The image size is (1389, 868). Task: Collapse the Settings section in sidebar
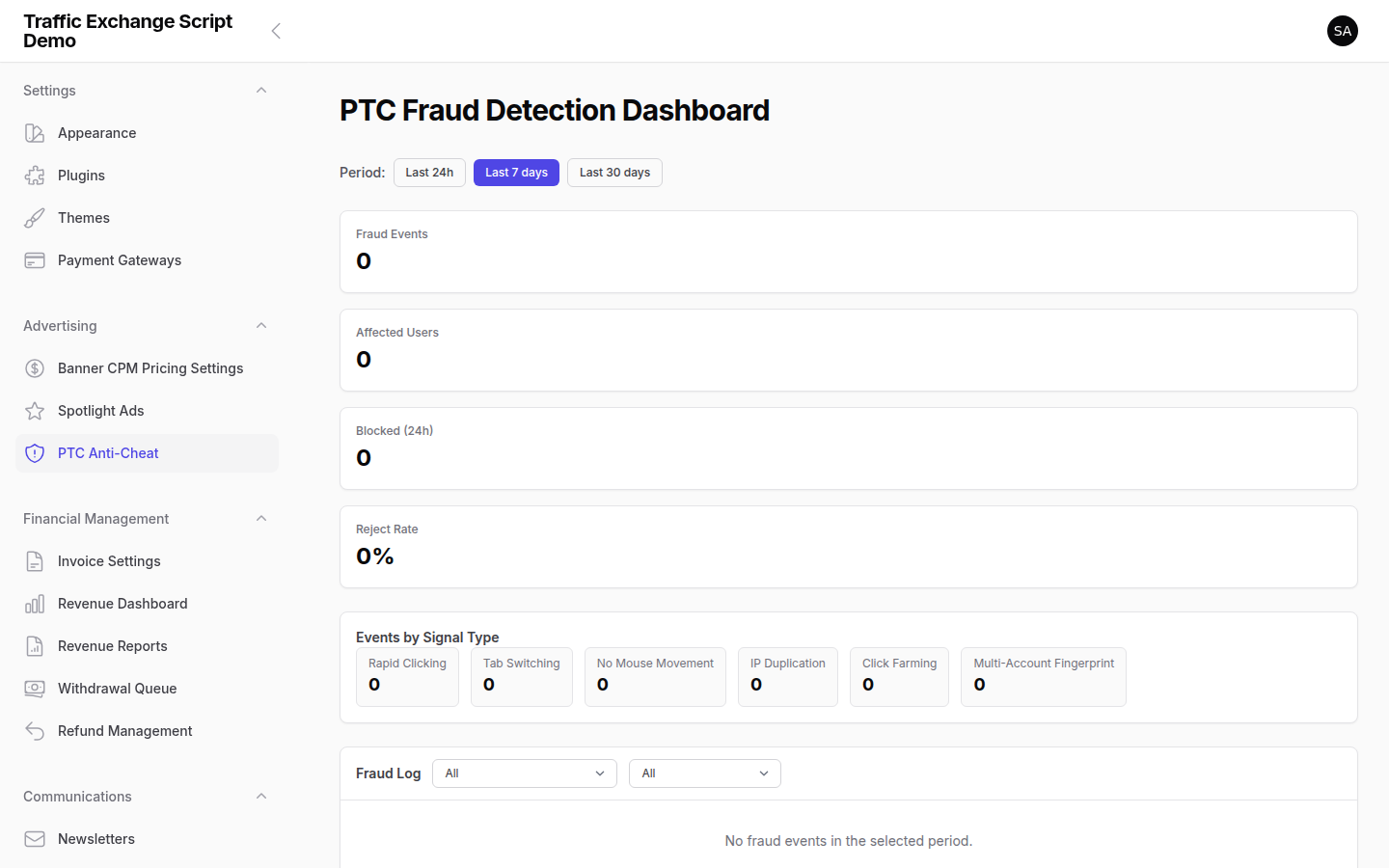(260, 90)
